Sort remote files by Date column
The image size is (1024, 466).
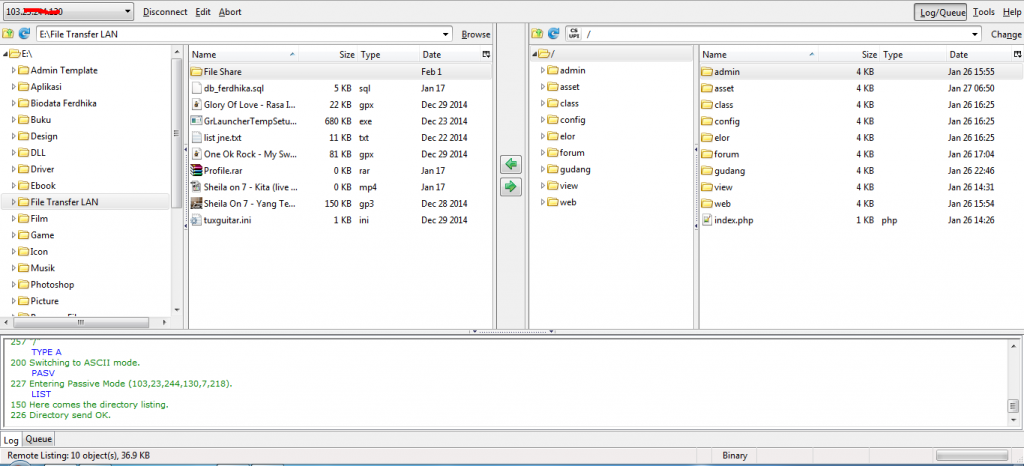click(979, 55)
